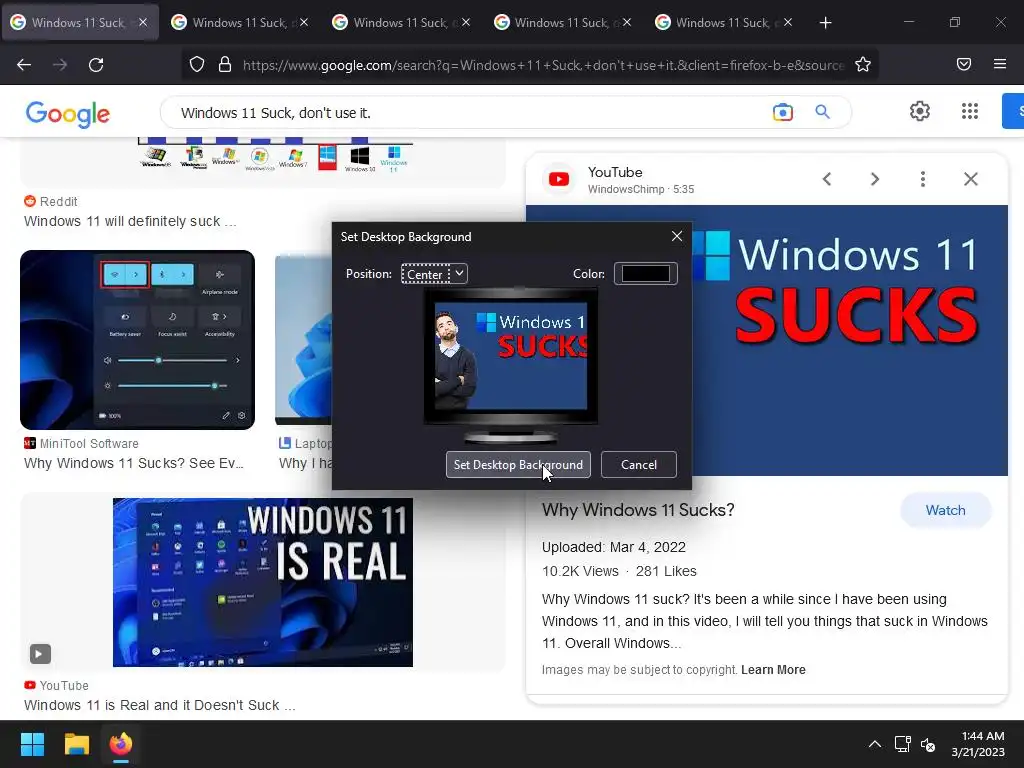The height and width of the screenshot is (768, 1024).
Task: Click the Google logo
Action: (x=68, y=114)
